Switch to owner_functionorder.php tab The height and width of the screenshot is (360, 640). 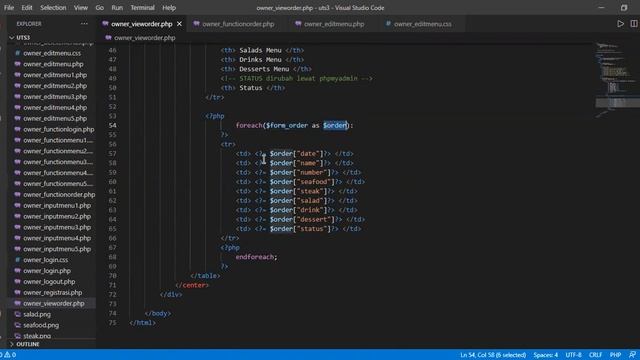pyautogui.click(x=234, y=24)
